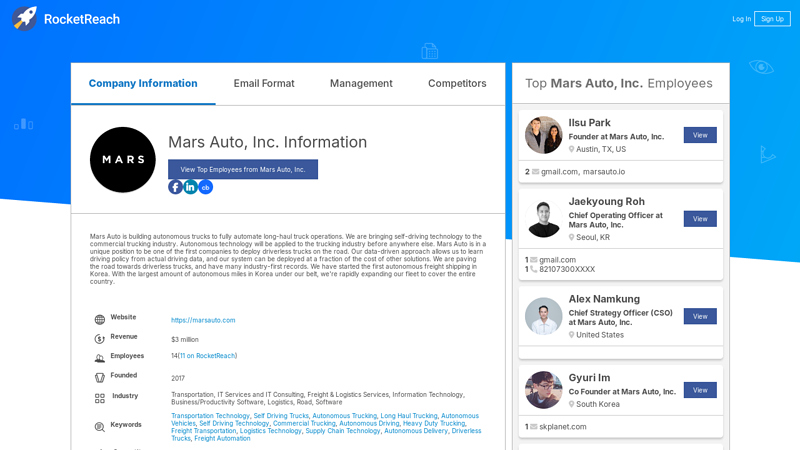Open the https://marsauto.com website link

[x=203, y=320]
